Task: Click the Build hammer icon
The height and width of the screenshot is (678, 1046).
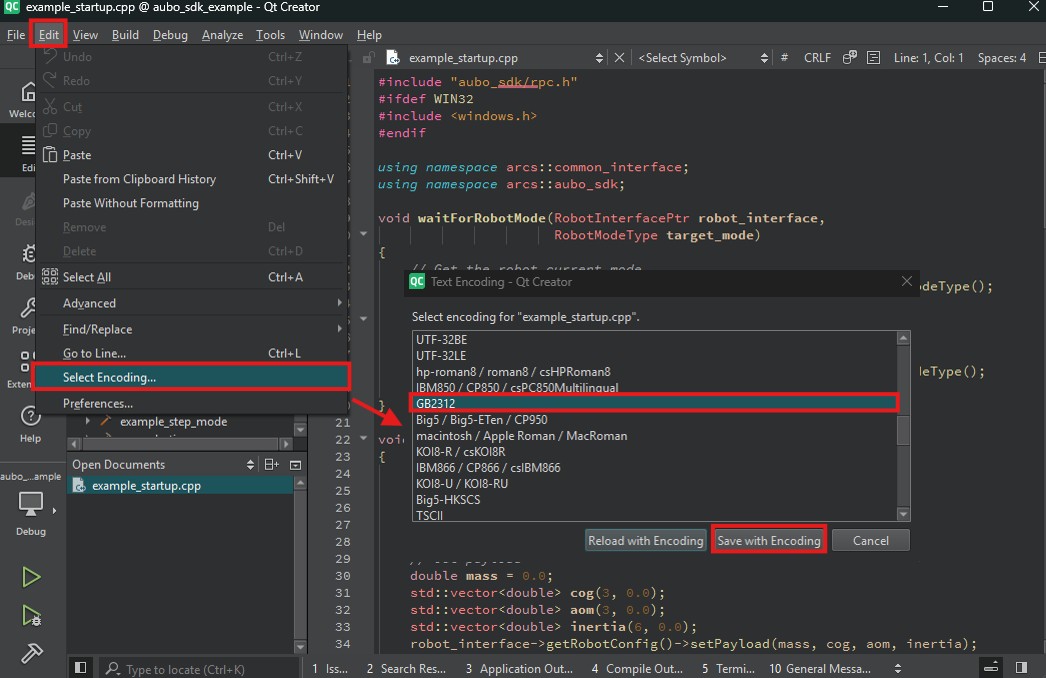Action: point(31,653)
